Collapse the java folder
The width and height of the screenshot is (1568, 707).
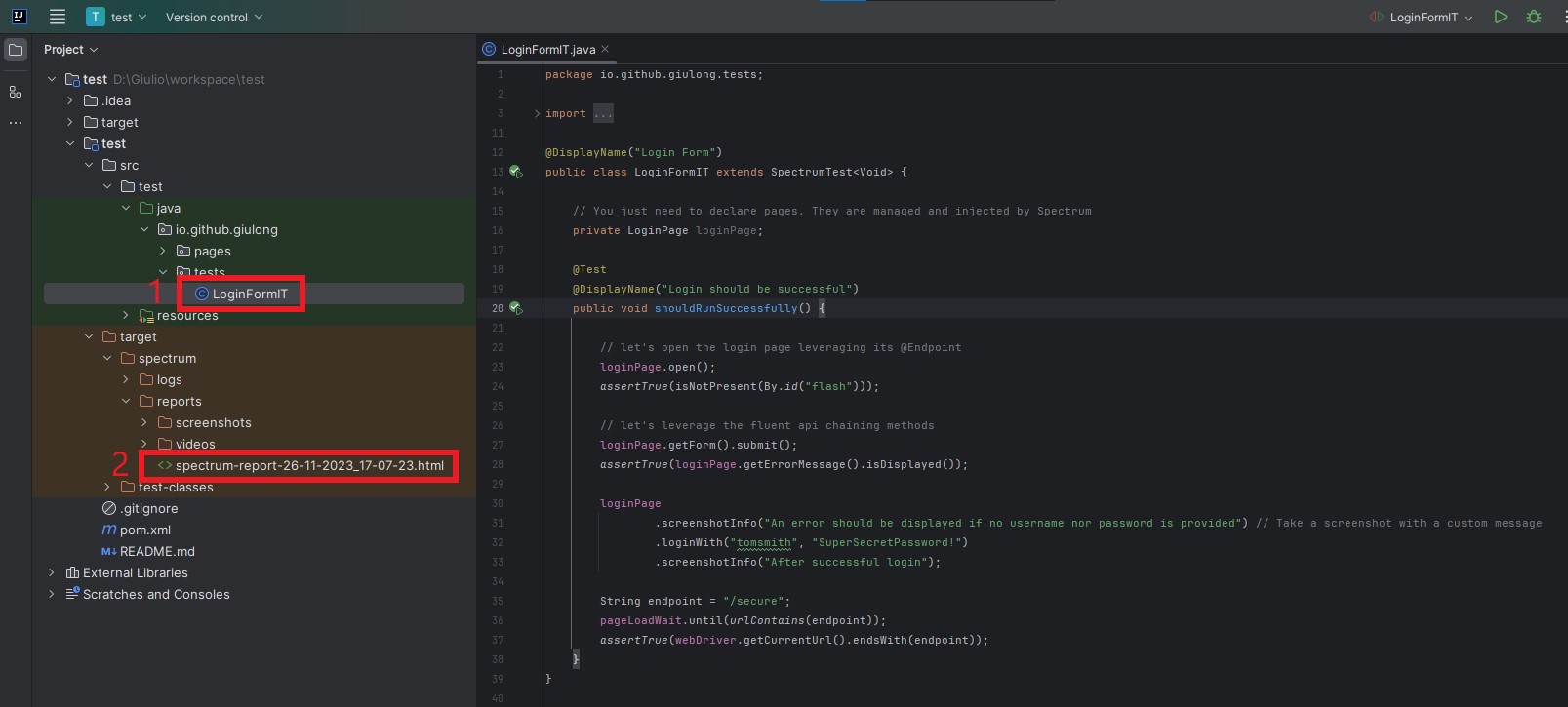tap(126, 208)
